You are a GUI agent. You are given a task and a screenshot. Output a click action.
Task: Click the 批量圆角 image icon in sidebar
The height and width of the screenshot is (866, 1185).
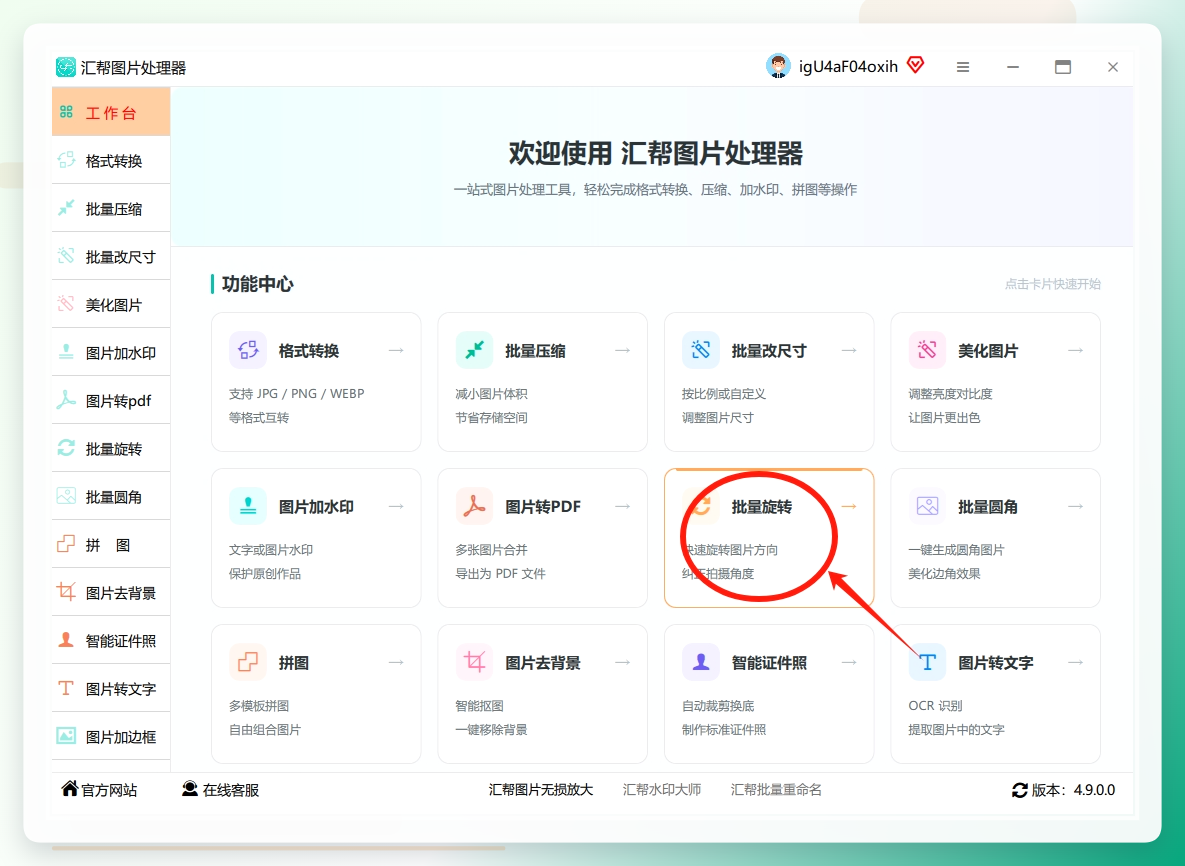point(67,496)
